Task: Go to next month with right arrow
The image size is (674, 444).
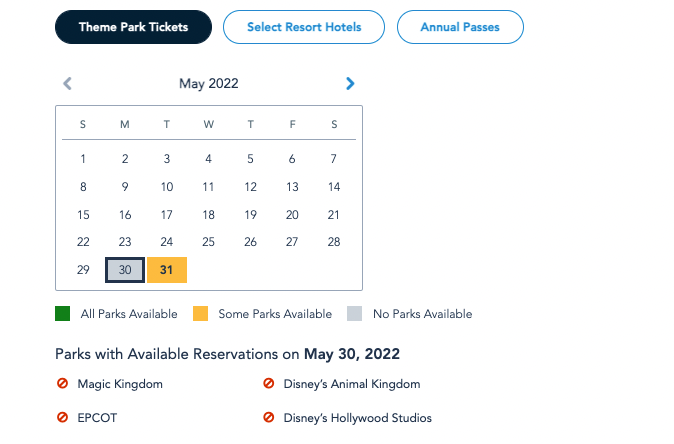Action: (350, 84)
